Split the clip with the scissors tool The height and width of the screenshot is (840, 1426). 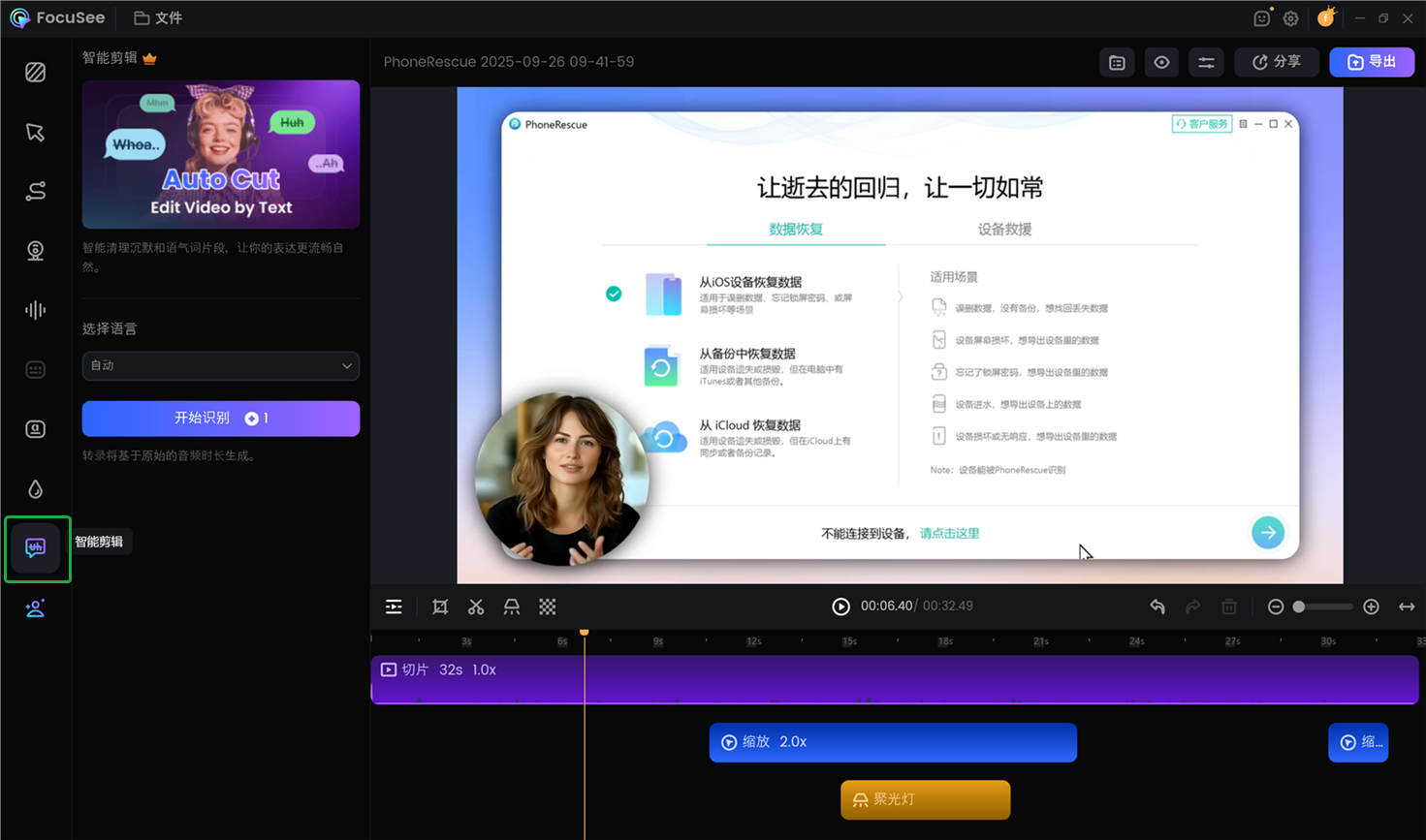click(476, 607)
